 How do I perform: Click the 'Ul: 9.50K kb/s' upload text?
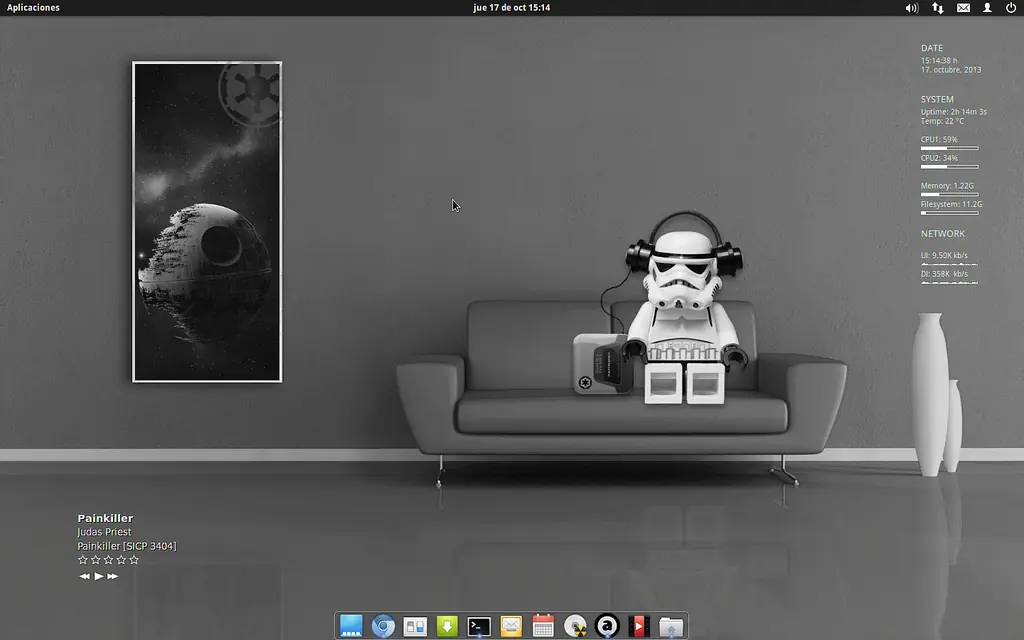[944, 255]
